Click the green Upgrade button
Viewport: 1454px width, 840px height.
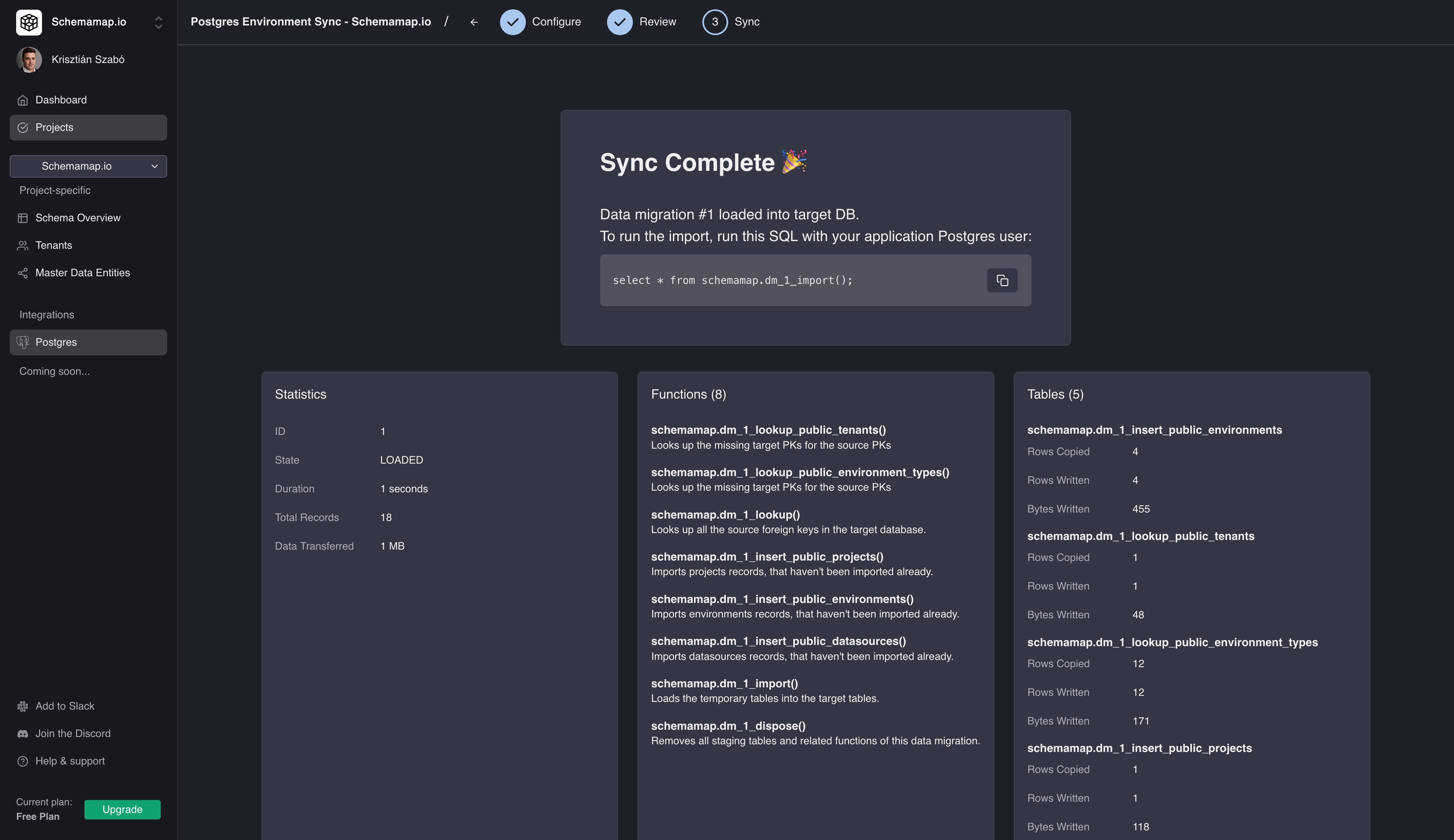coord(122,809)
